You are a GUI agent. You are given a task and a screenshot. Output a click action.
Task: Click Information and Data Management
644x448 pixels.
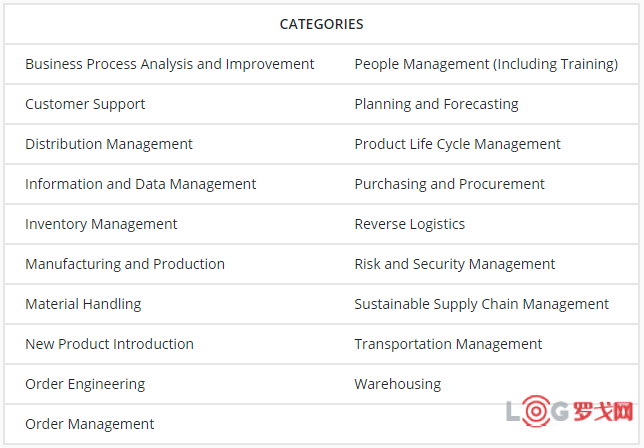(x=140, y=184)
